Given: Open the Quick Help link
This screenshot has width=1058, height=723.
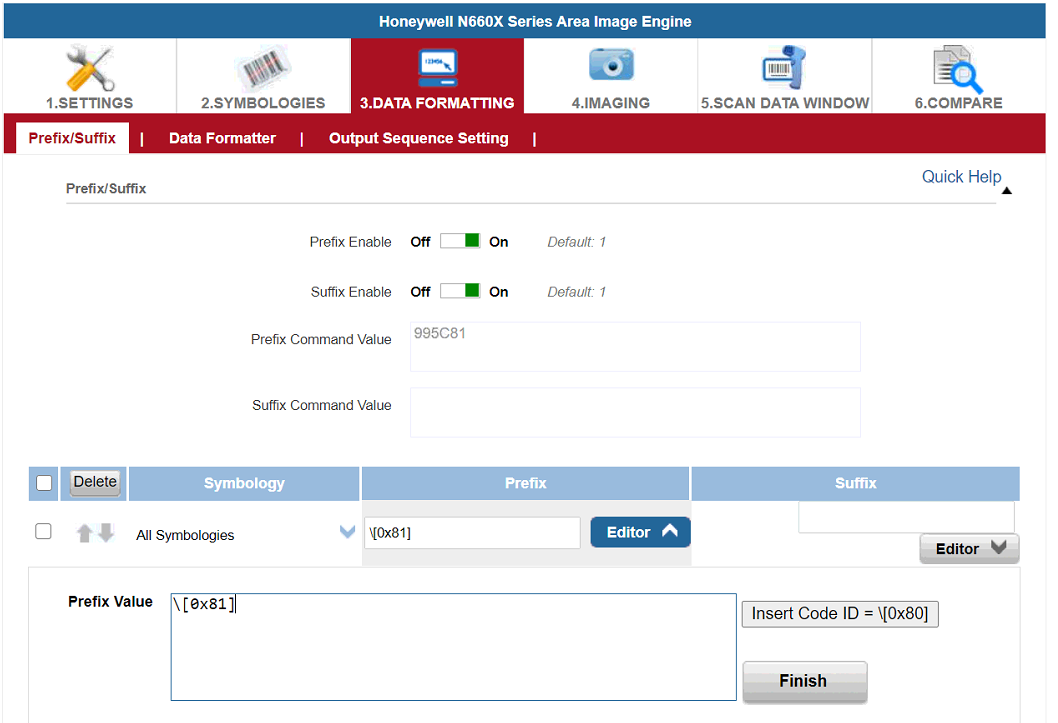Looking at the screenshot, I should click(x=962, y=177).
